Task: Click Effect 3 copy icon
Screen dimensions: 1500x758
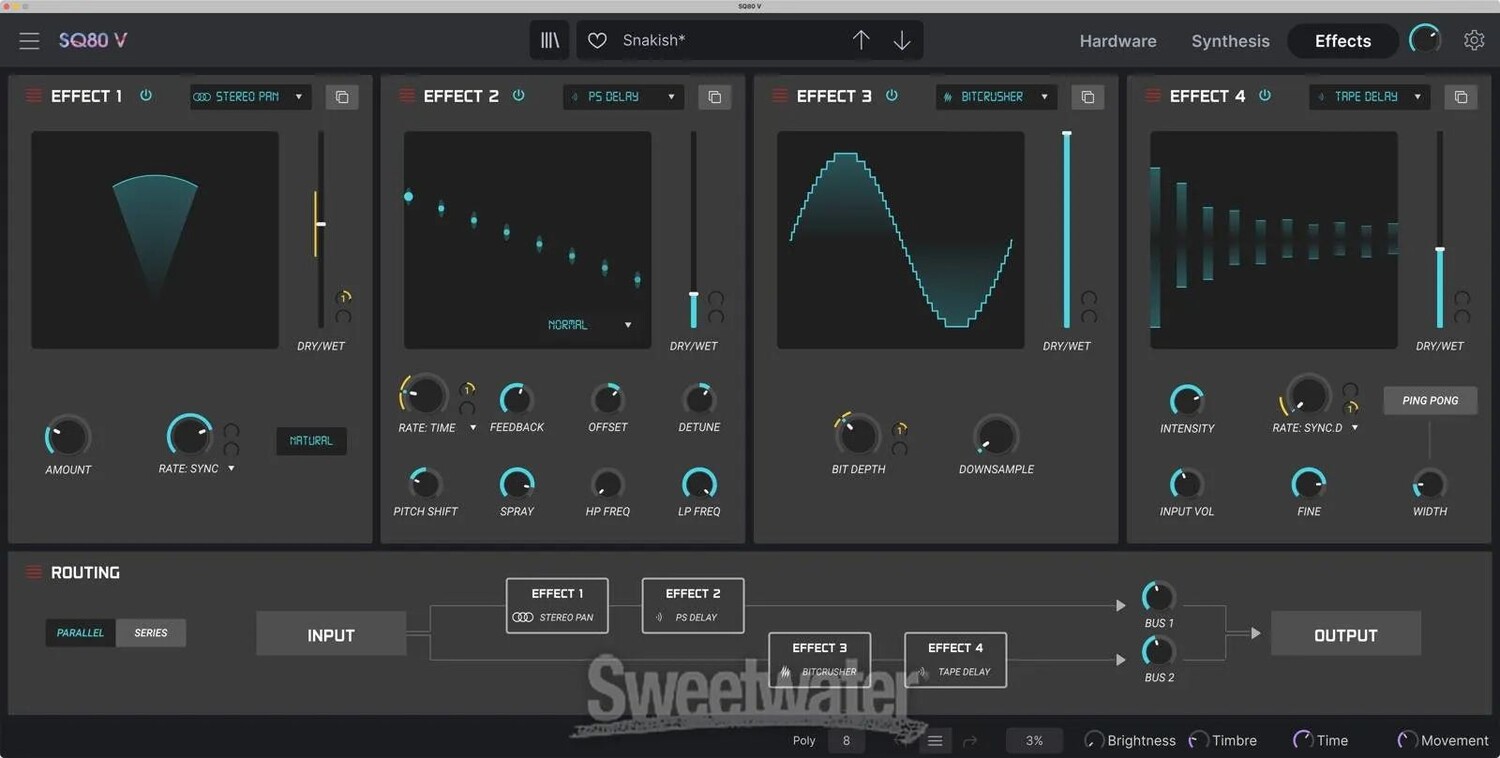Action: point(1088,97)
